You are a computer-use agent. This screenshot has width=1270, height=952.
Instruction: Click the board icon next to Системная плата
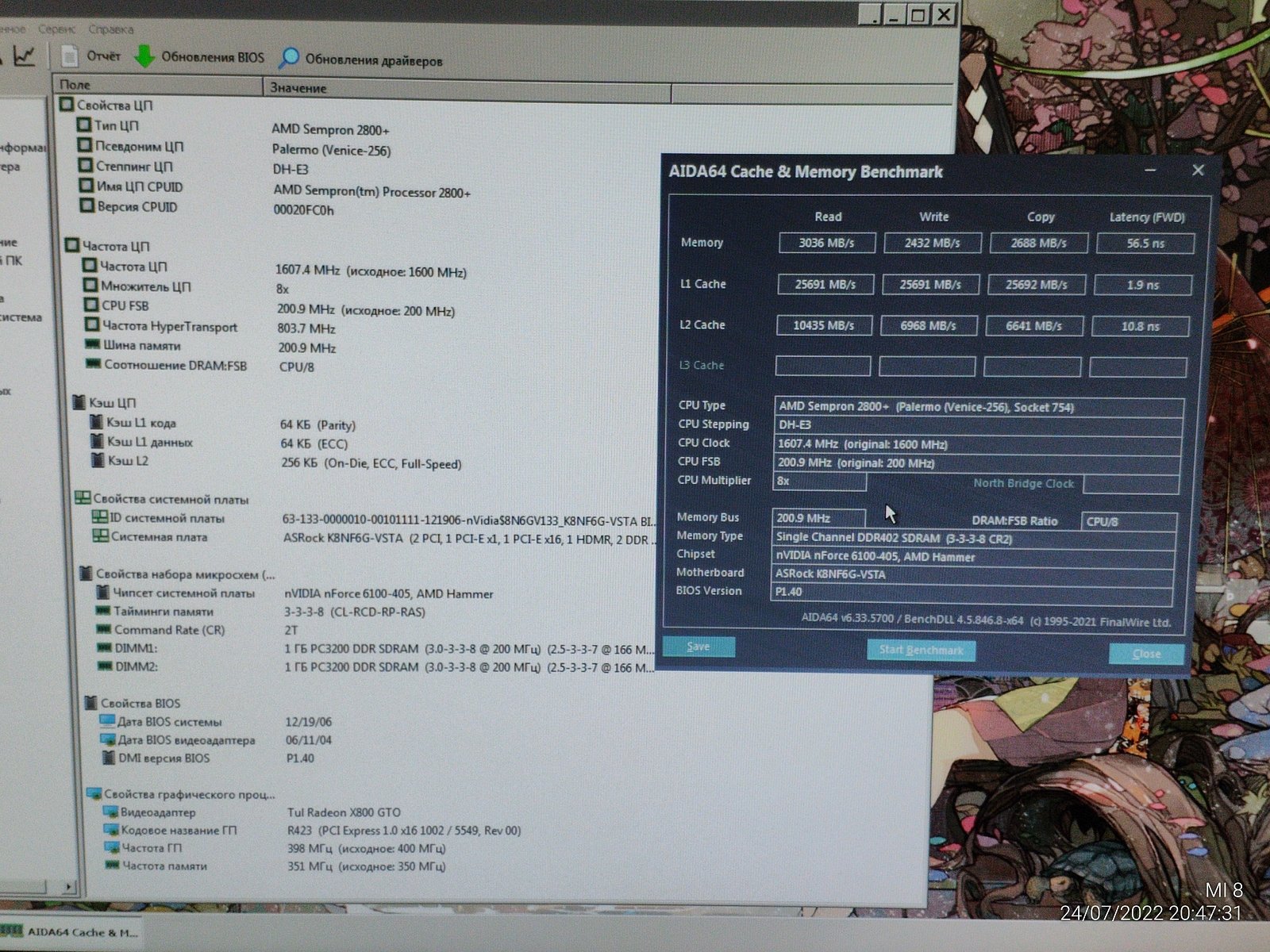[101, 536]
